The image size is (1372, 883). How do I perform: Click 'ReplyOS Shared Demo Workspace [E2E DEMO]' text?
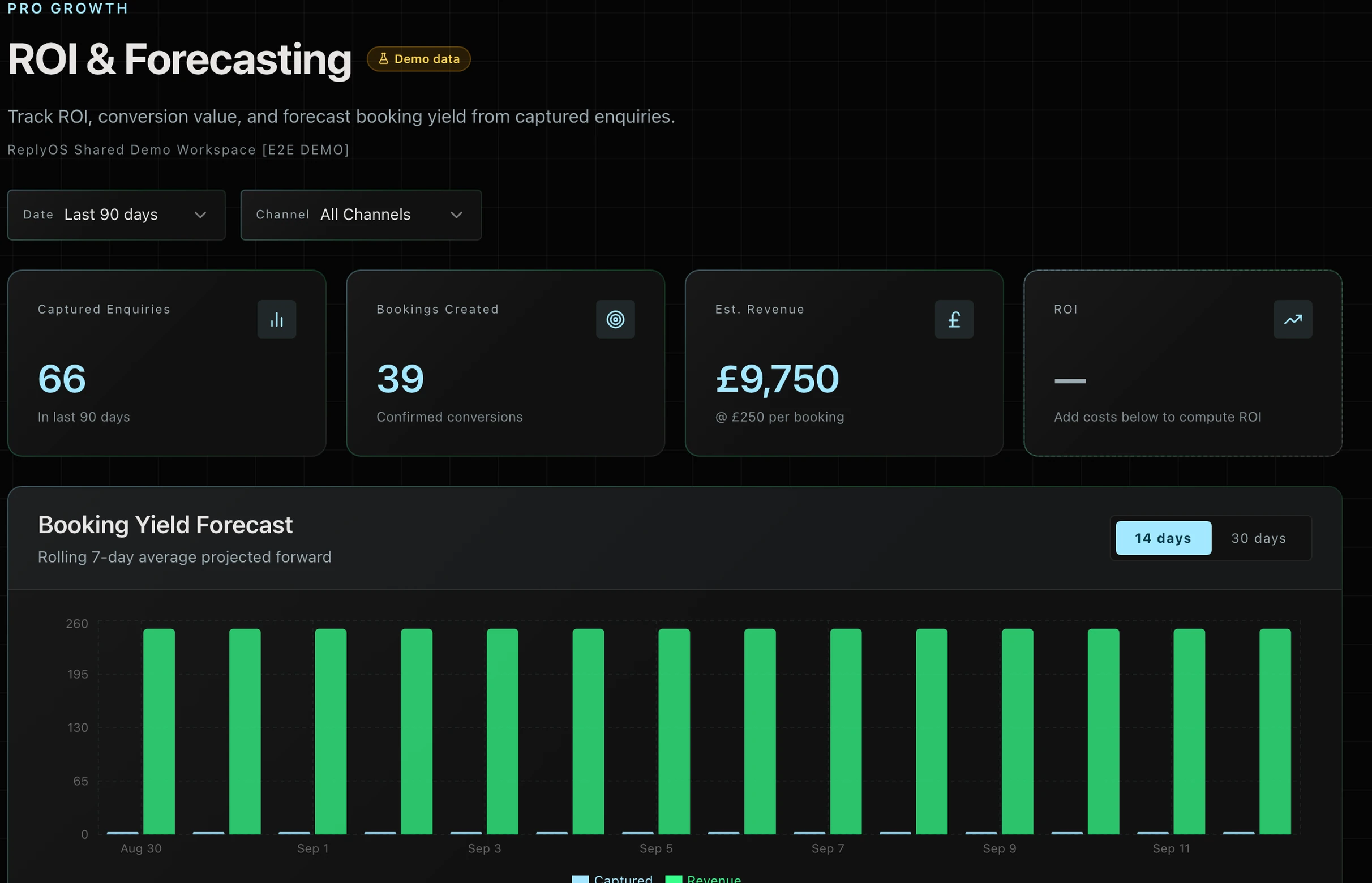178,149
